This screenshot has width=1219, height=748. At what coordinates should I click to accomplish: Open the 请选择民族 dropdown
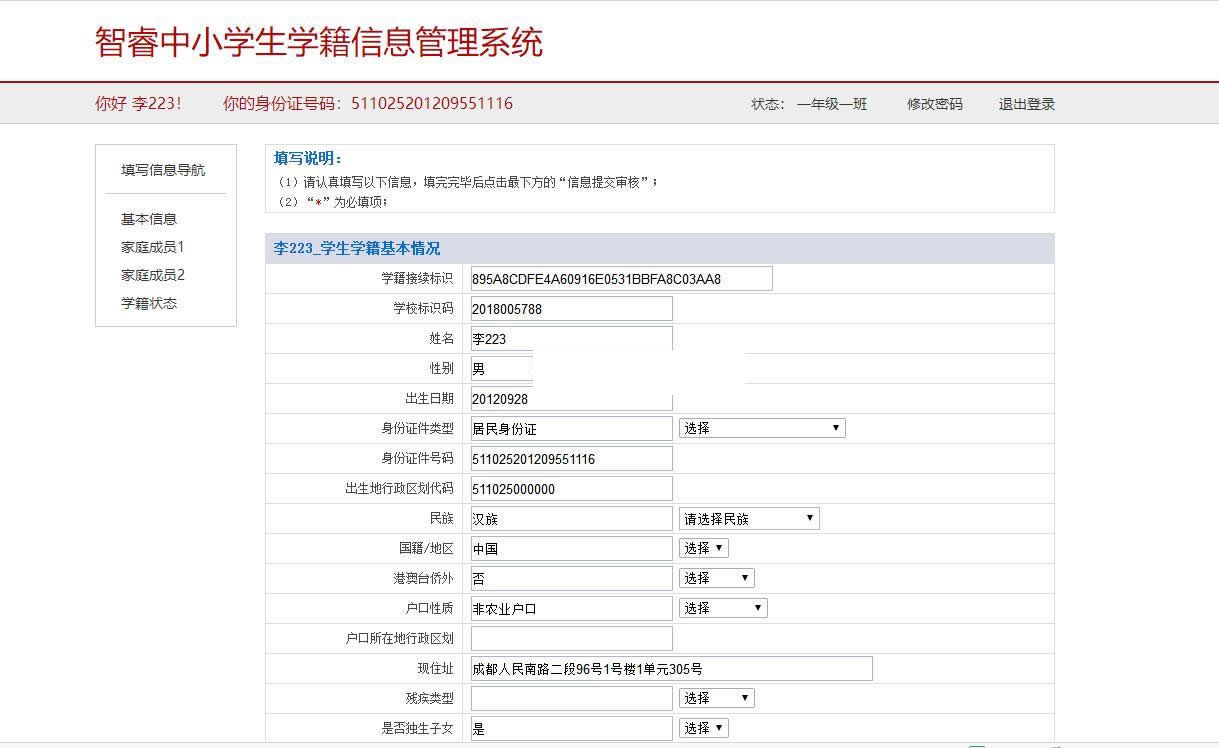pyautogui.click(x=748, y=518)
